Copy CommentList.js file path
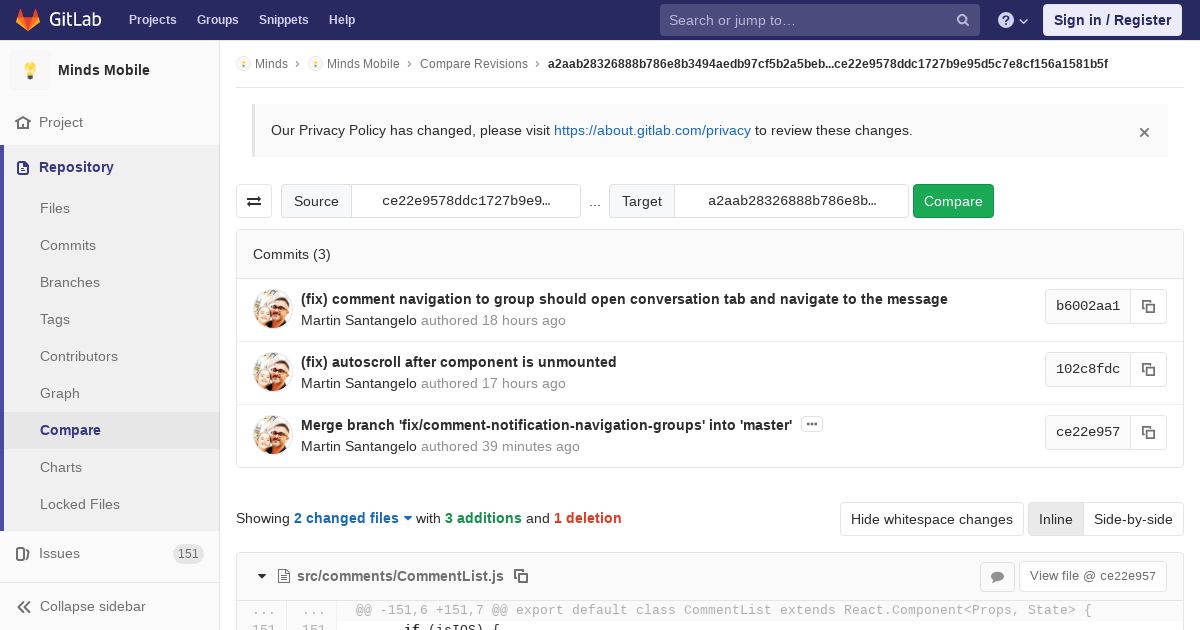This screenshot has height=630, width=1200. pos(521,576)
